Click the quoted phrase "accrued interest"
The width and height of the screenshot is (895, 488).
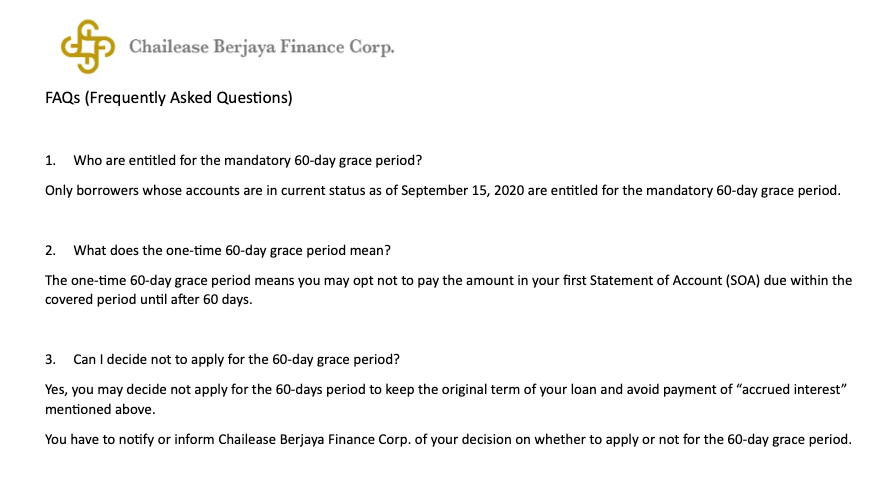click(x=792, y=389)
